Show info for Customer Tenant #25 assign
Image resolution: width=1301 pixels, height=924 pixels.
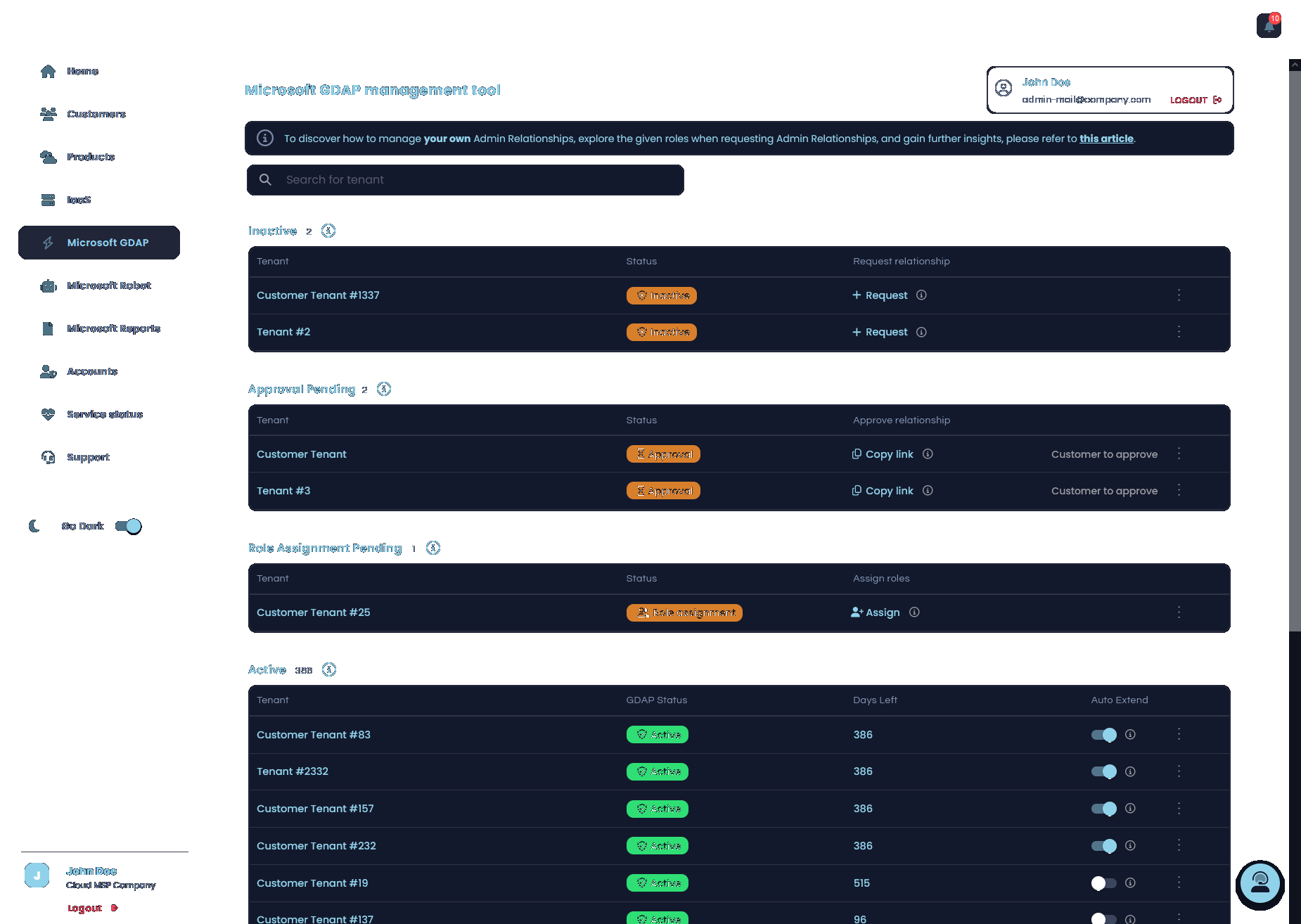pos(914,612)
